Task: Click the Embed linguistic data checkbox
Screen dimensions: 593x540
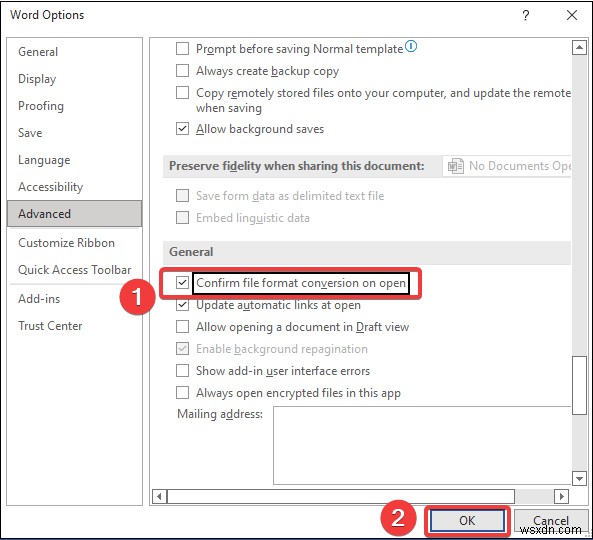Action: pos(182,217)
